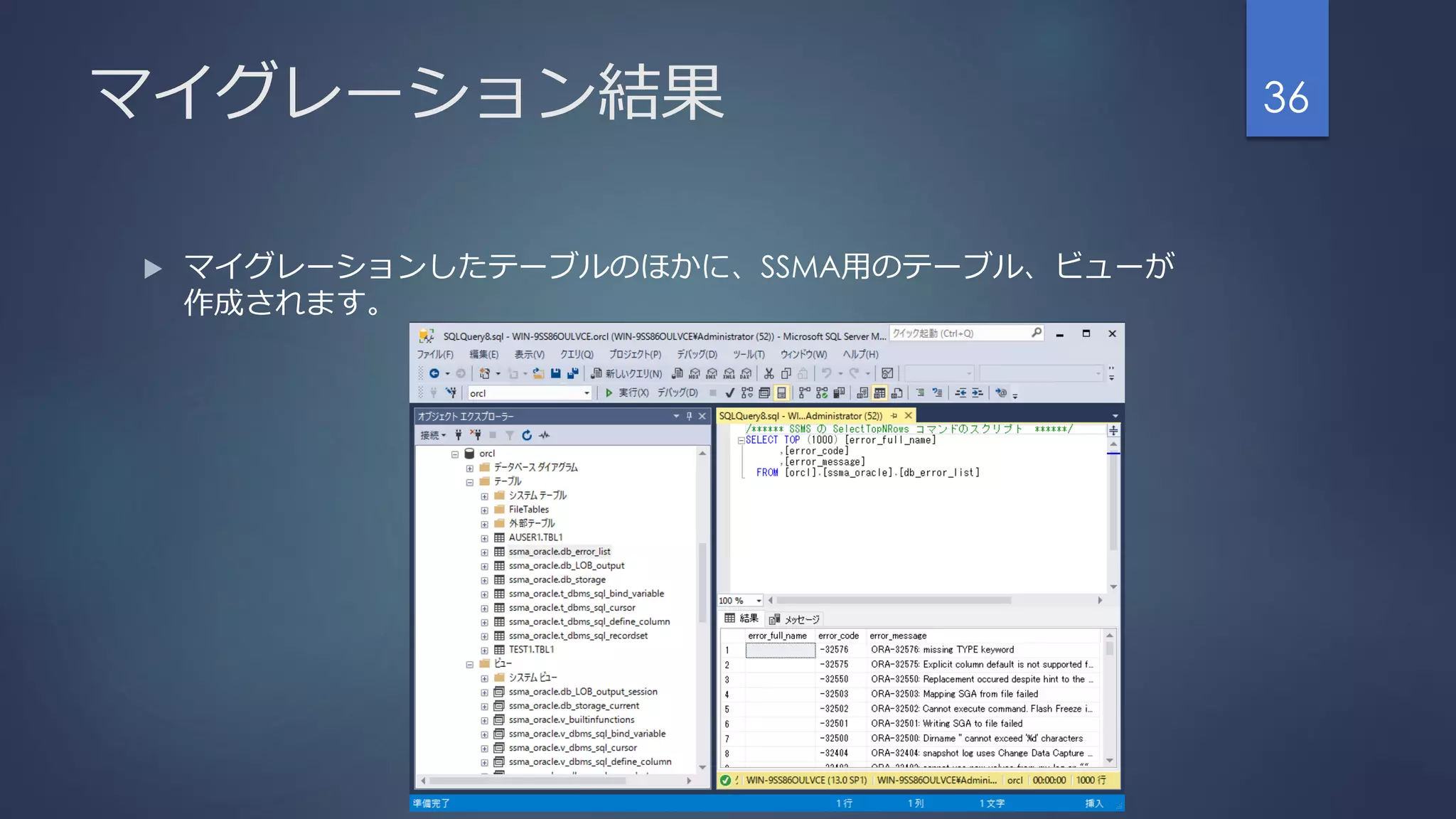This screenshot has height=819, width=1456.
Task: Click the Comment out selected lines icon
Action: (x=920, y=392)
